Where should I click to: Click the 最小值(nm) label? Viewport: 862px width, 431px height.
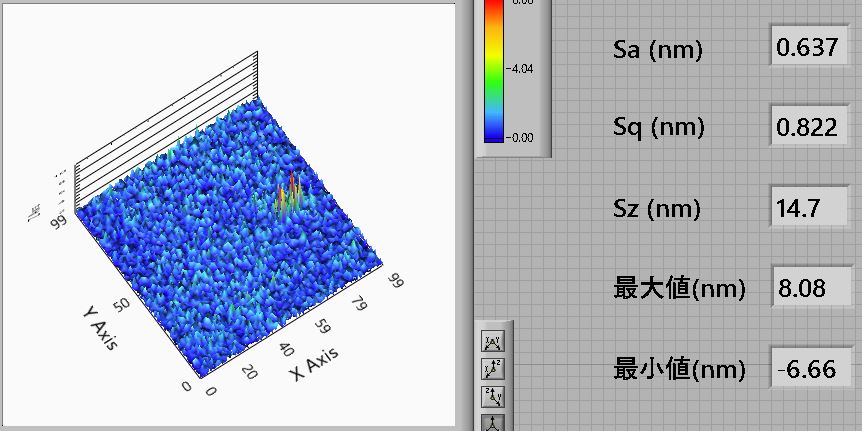(679, 370)
